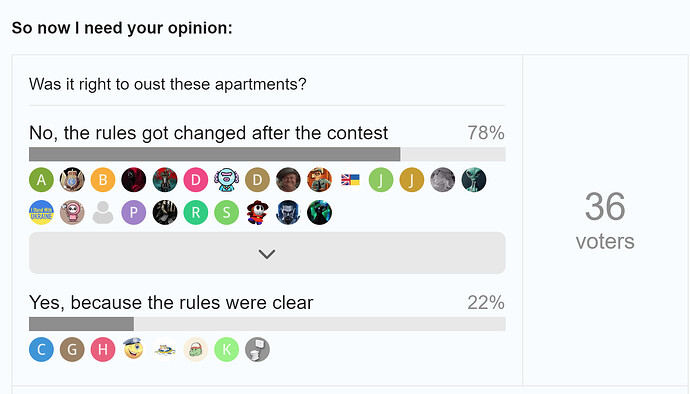Select 'Yes, because the rules were clear'
690x394 pixels.
[x=171, y=302]
